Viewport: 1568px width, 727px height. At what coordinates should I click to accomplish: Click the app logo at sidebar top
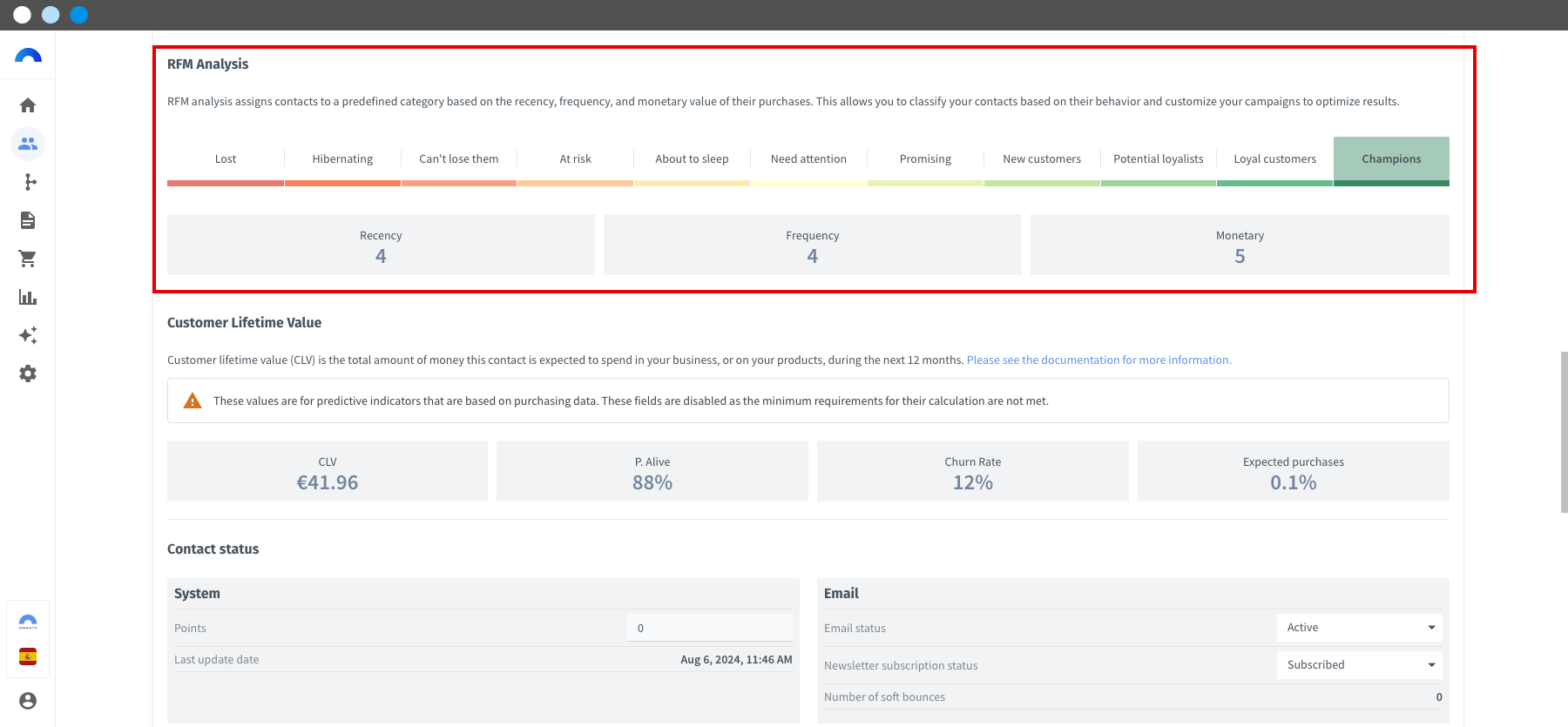click(28, 56)
